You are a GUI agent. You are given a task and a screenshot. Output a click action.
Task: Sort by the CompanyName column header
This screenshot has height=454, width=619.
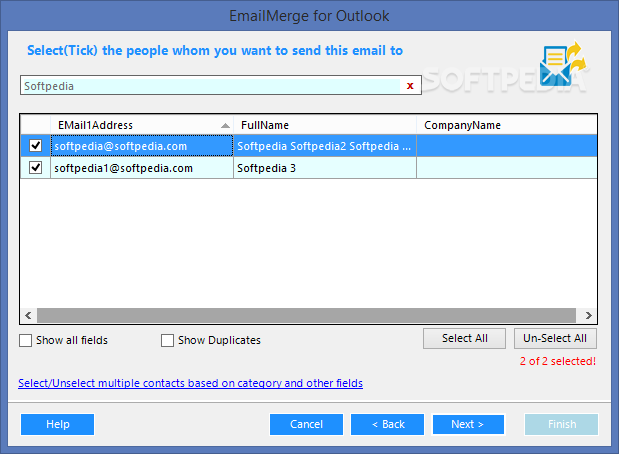click(x=507, y=125)
